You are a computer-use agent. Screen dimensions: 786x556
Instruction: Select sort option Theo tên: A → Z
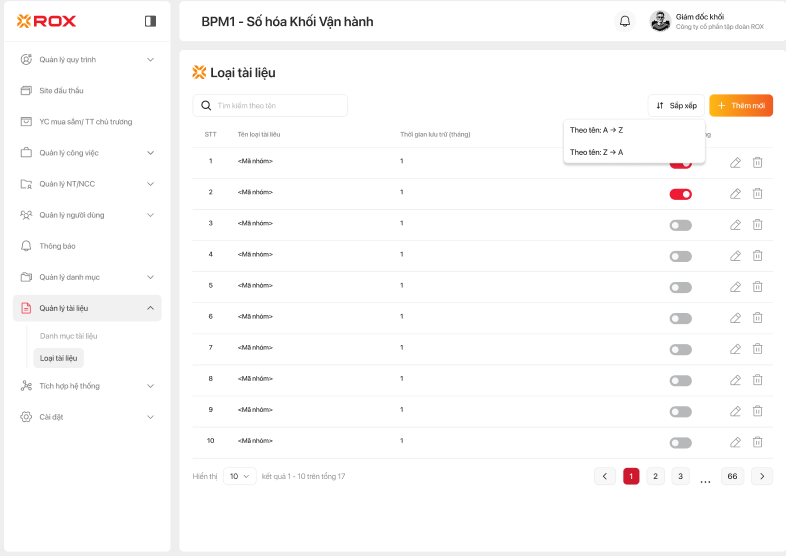click(x=597, y=130)
